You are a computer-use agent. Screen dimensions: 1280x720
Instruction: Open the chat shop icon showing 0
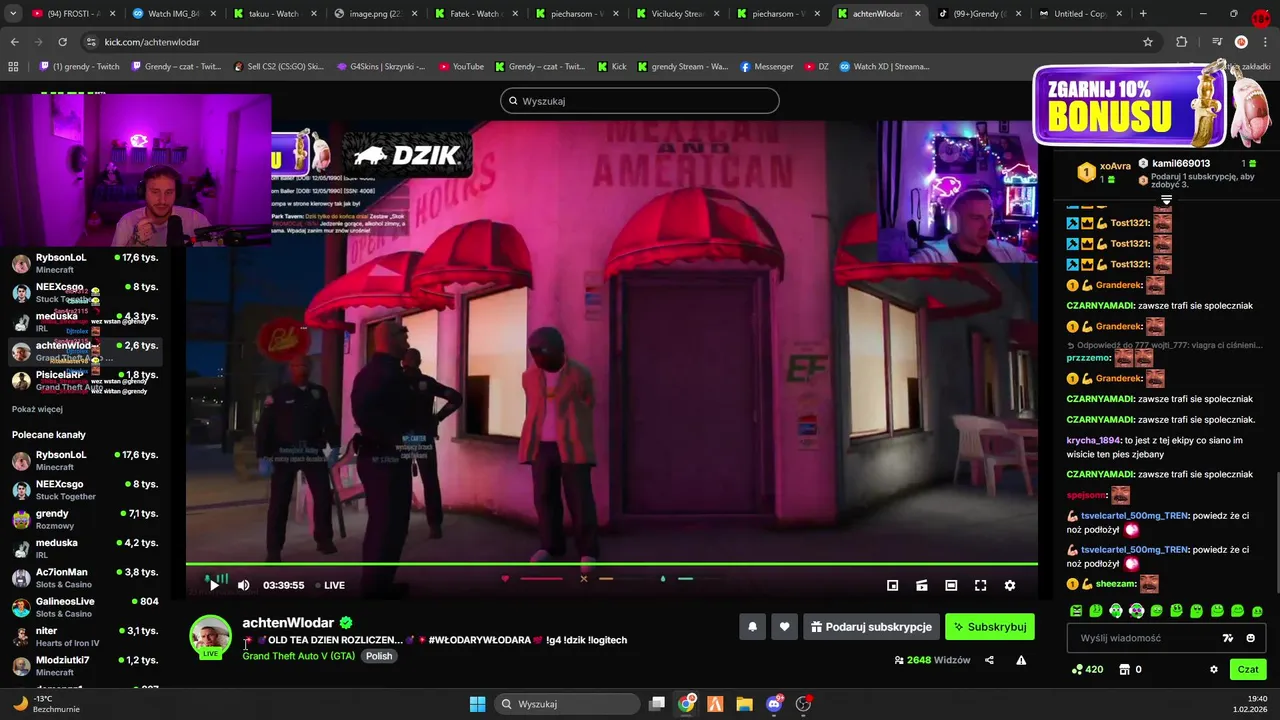[x=1130, y=669]
